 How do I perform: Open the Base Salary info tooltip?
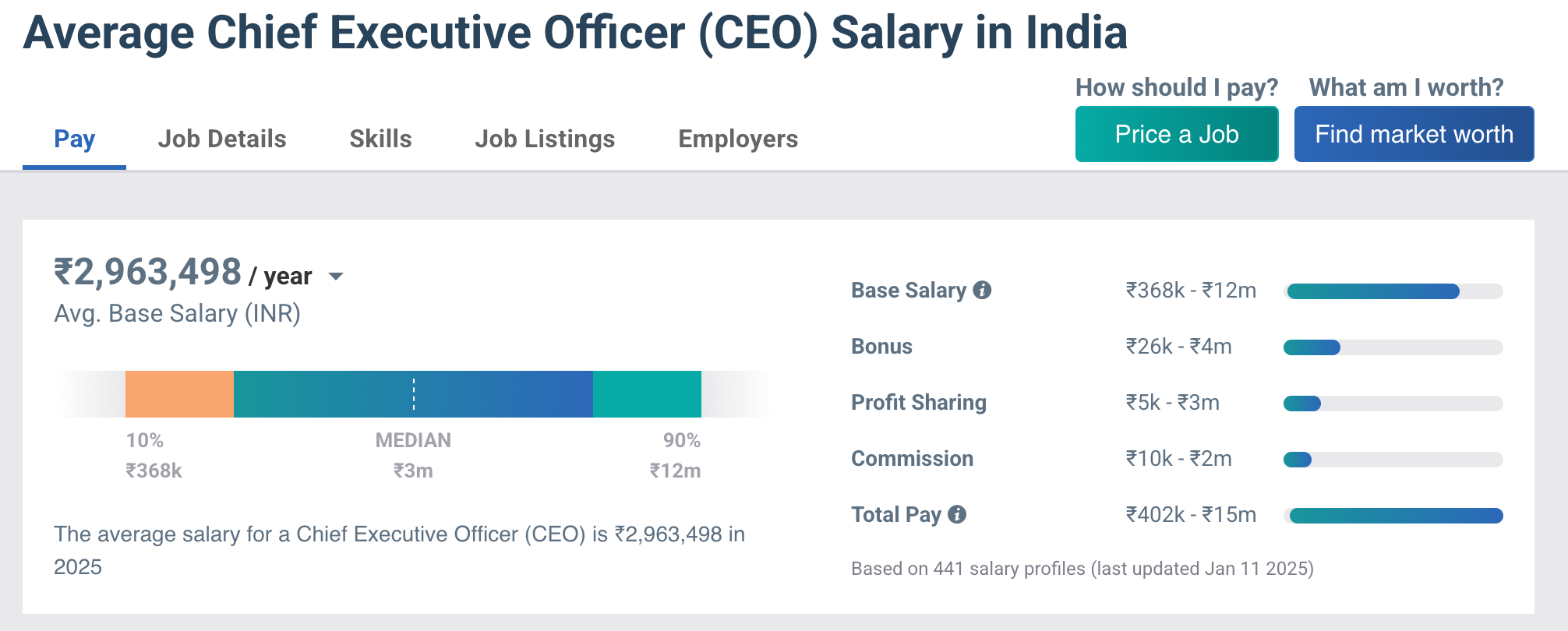(x=983, y=291)
